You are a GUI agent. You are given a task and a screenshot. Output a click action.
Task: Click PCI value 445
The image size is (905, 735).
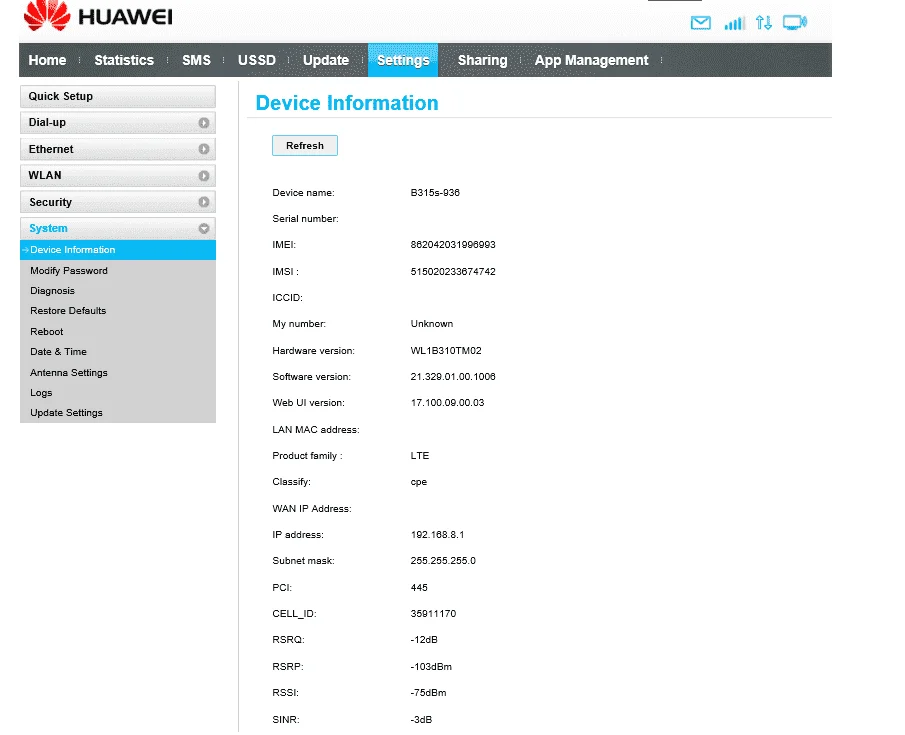coord(419,588)
